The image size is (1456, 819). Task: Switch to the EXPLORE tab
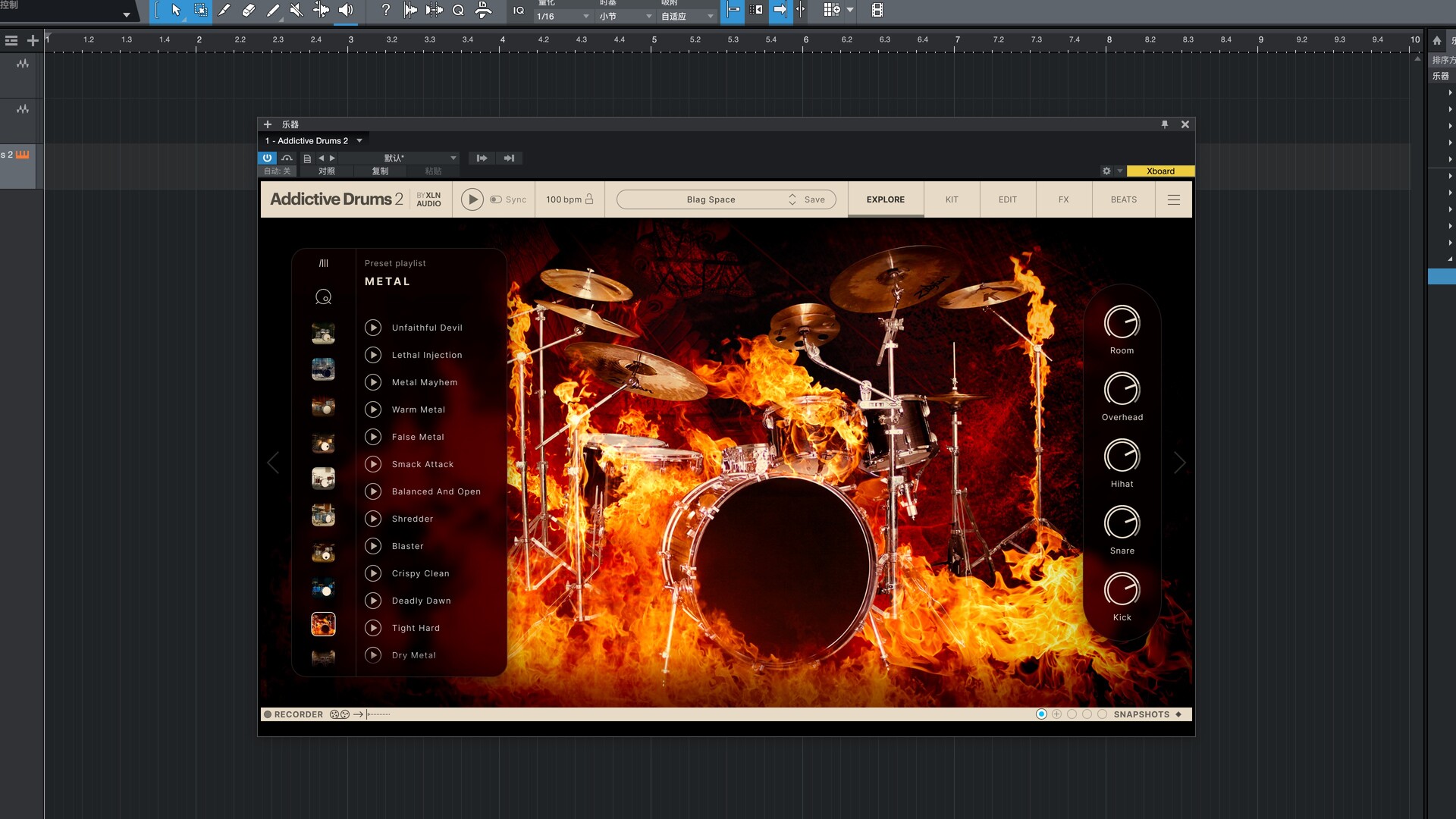(886, 199)
